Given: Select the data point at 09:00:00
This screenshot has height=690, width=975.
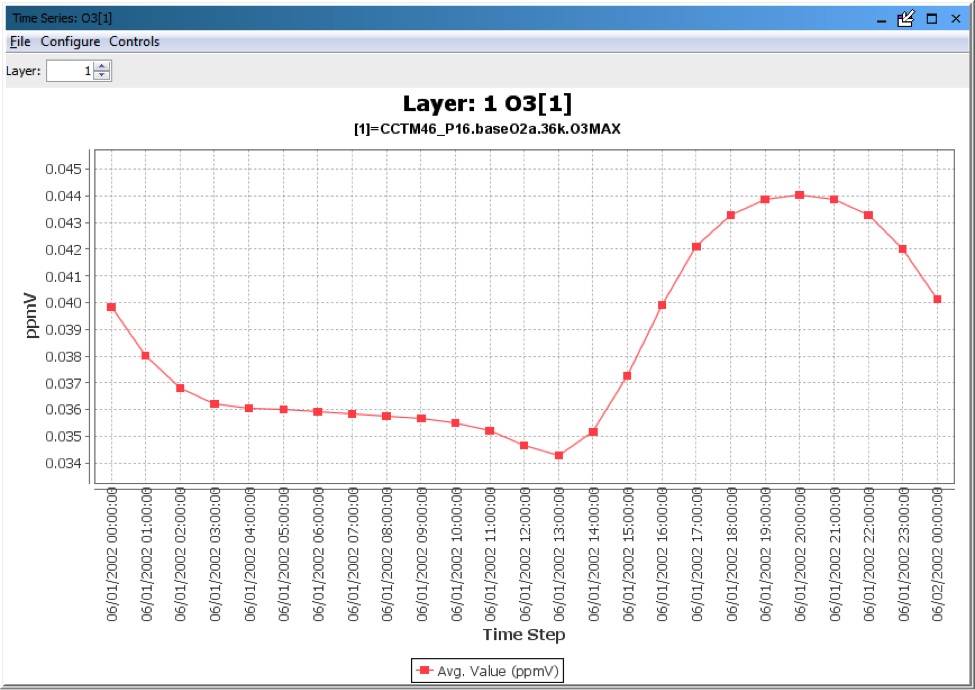Looking at the screenshot, I should coord(421,418).
